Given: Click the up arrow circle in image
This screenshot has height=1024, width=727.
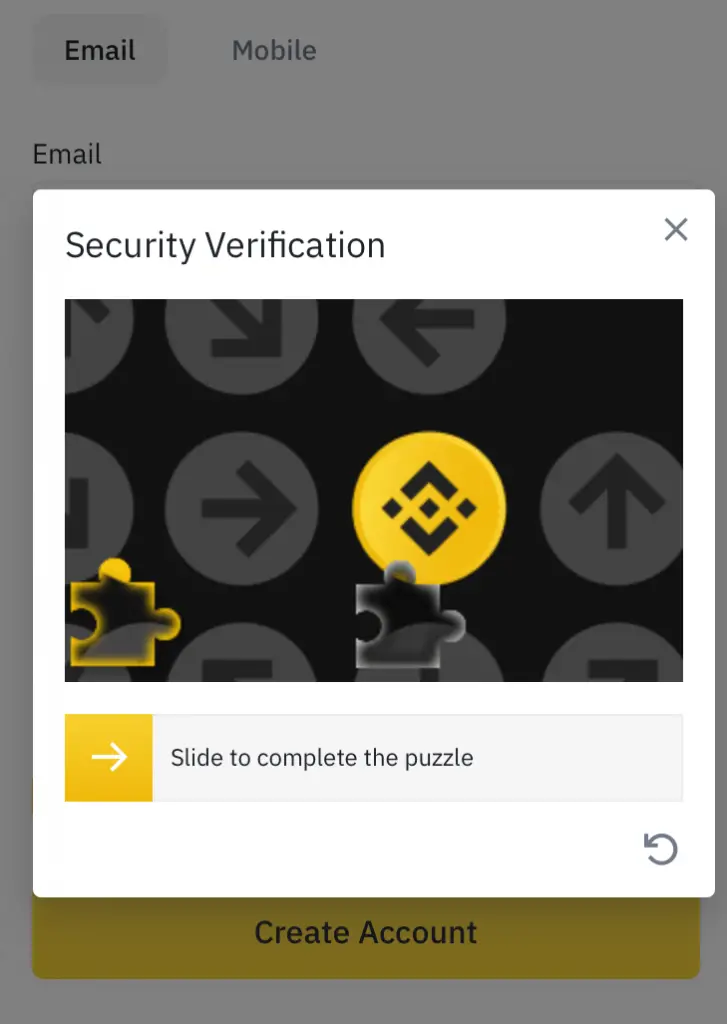Looking at the screenshot, I should [615, 508].
